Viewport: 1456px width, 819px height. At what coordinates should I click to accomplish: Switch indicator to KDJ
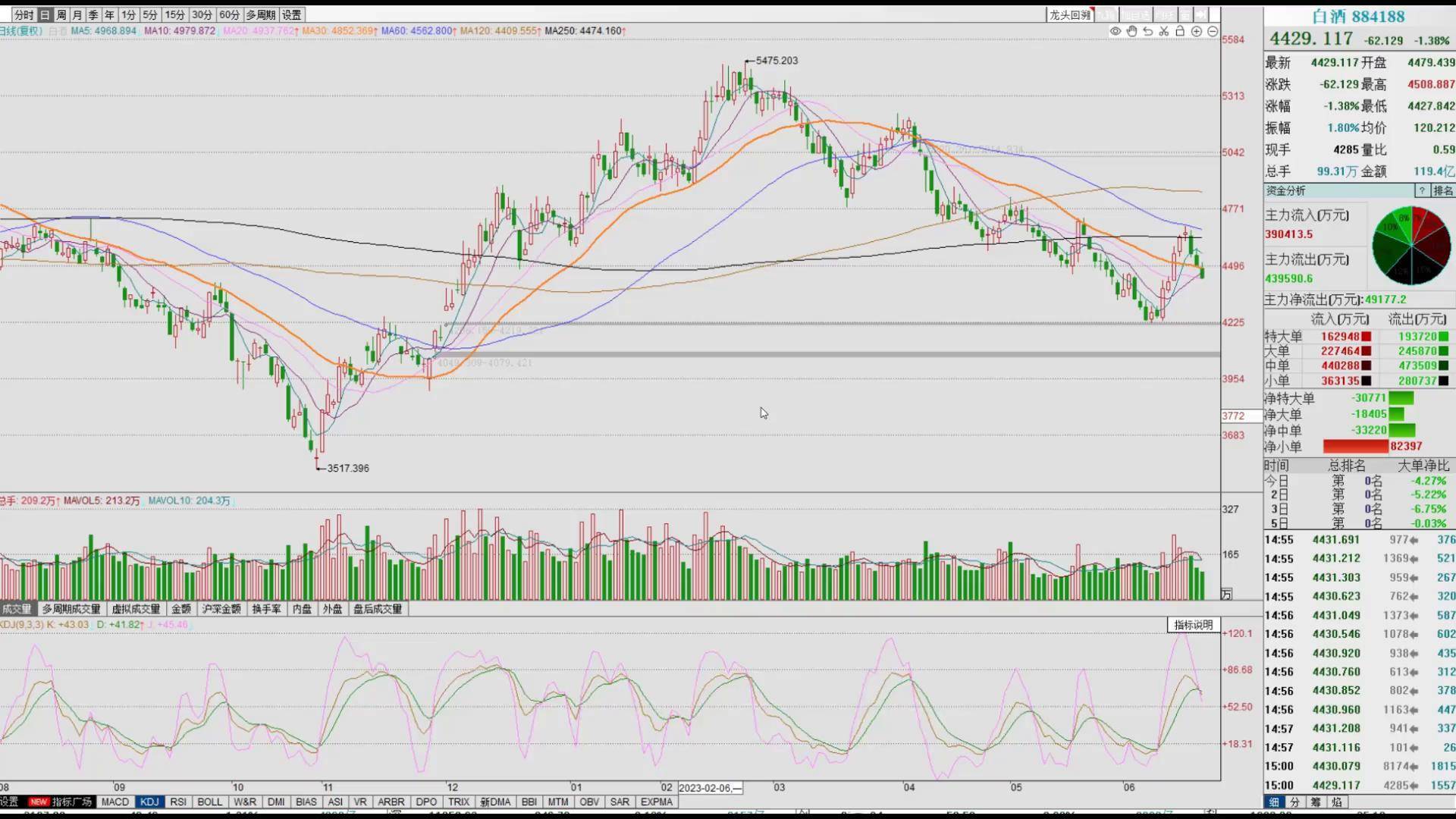pos(149,802)
